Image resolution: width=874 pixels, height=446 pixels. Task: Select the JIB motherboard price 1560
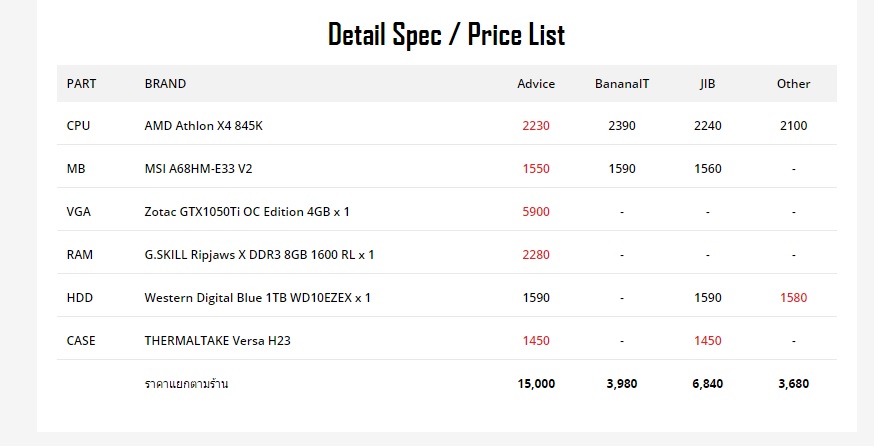tap(707, 169)
